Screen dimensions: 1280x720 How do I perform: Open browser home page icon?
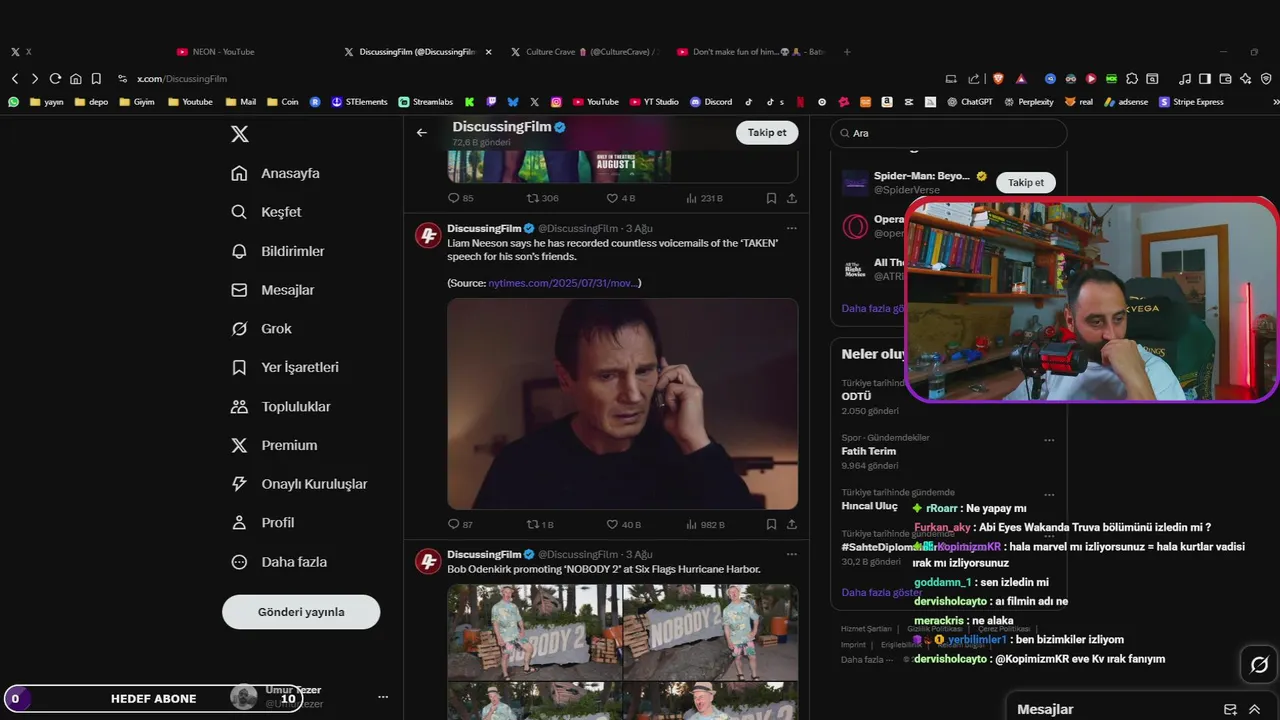click(x=75, y=79)
